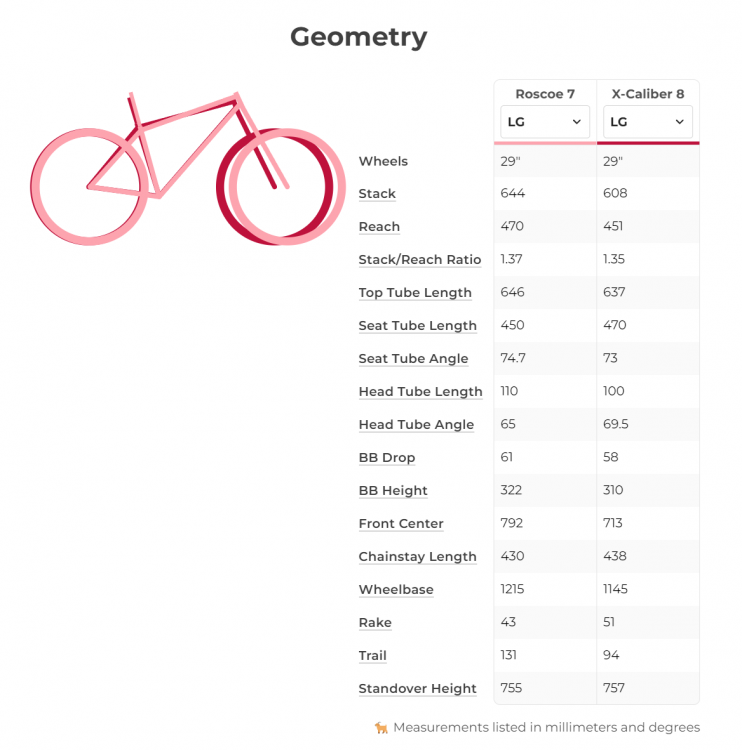The width and height of the screenshot is (742, 750).
Task: Open the X-Caliber 8 size dropdown
Action: (x=647, y=122)
